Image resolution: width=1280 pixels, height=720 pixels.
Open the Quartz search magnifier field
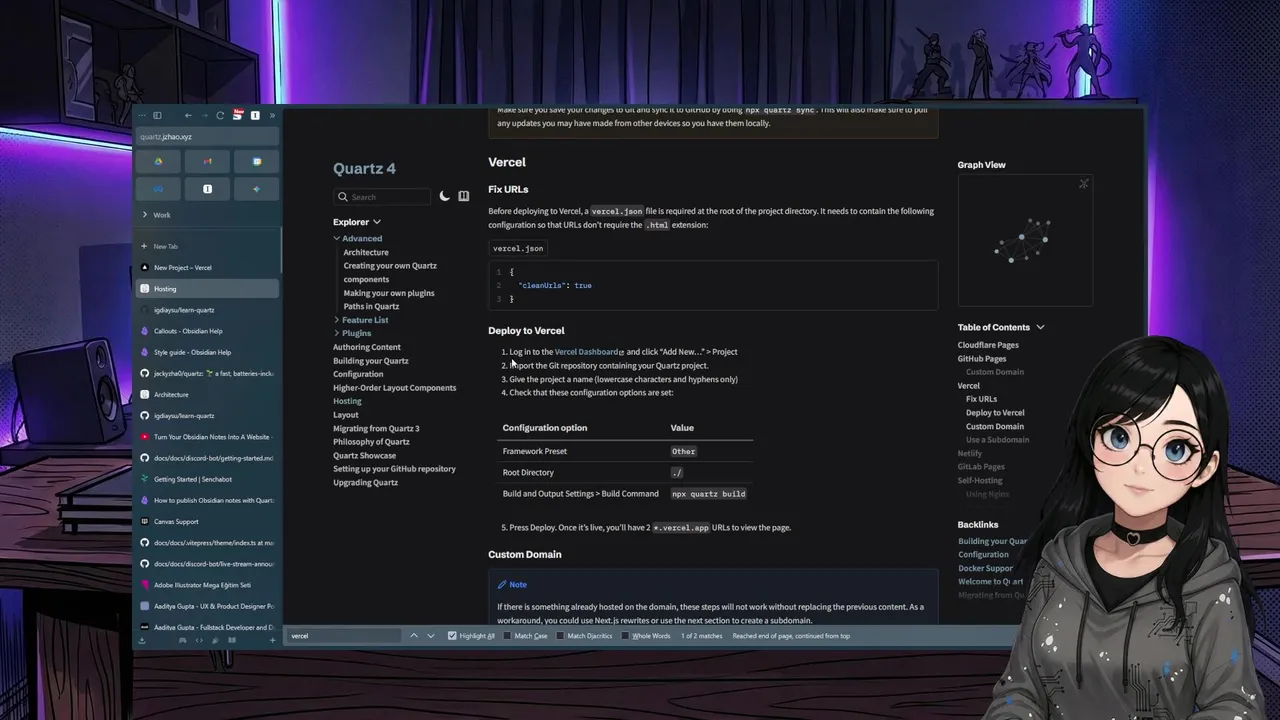384,197
